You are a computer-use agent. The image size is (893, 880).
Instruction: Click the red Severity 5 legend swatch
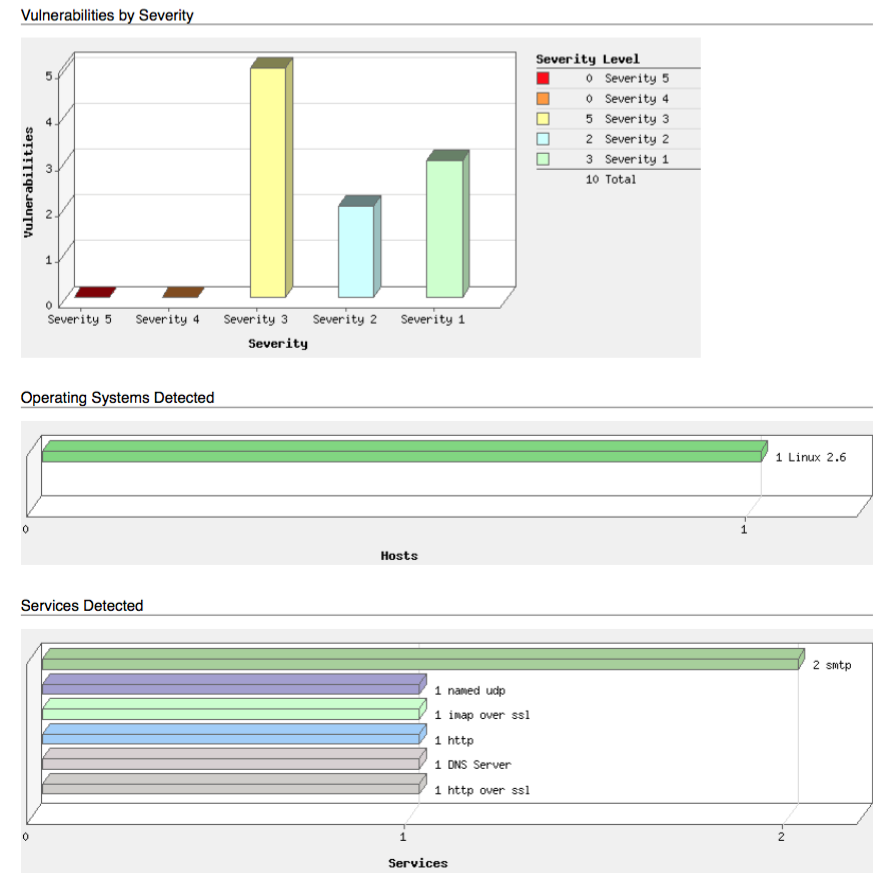[543, 78]
